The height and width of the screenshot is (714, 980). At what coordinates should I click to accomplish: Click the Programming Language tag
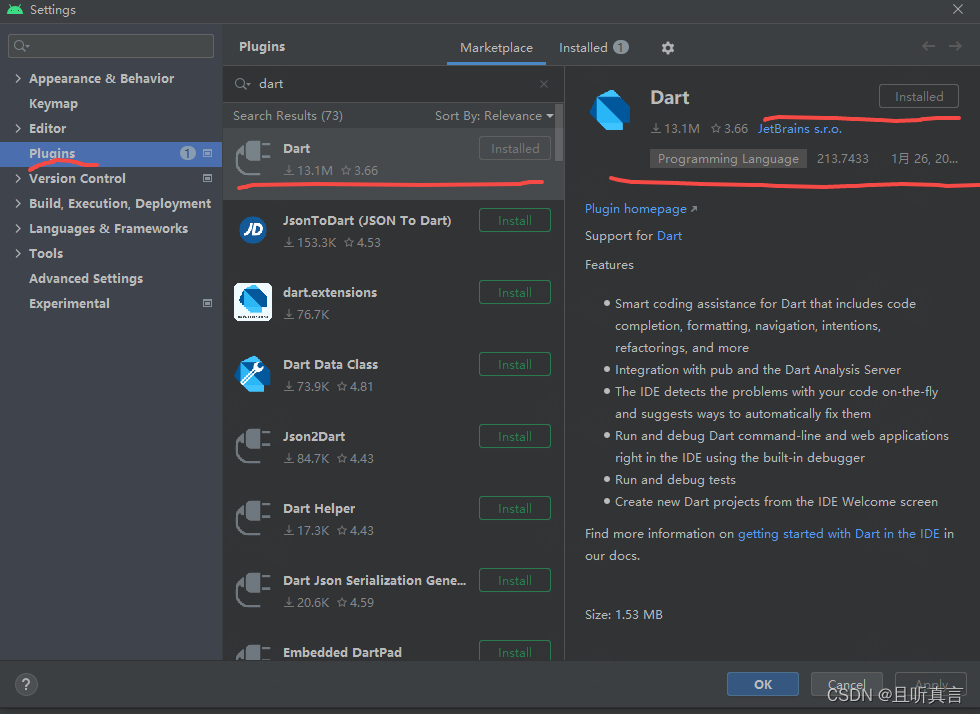pyautogui.click(x=728, y=159)
